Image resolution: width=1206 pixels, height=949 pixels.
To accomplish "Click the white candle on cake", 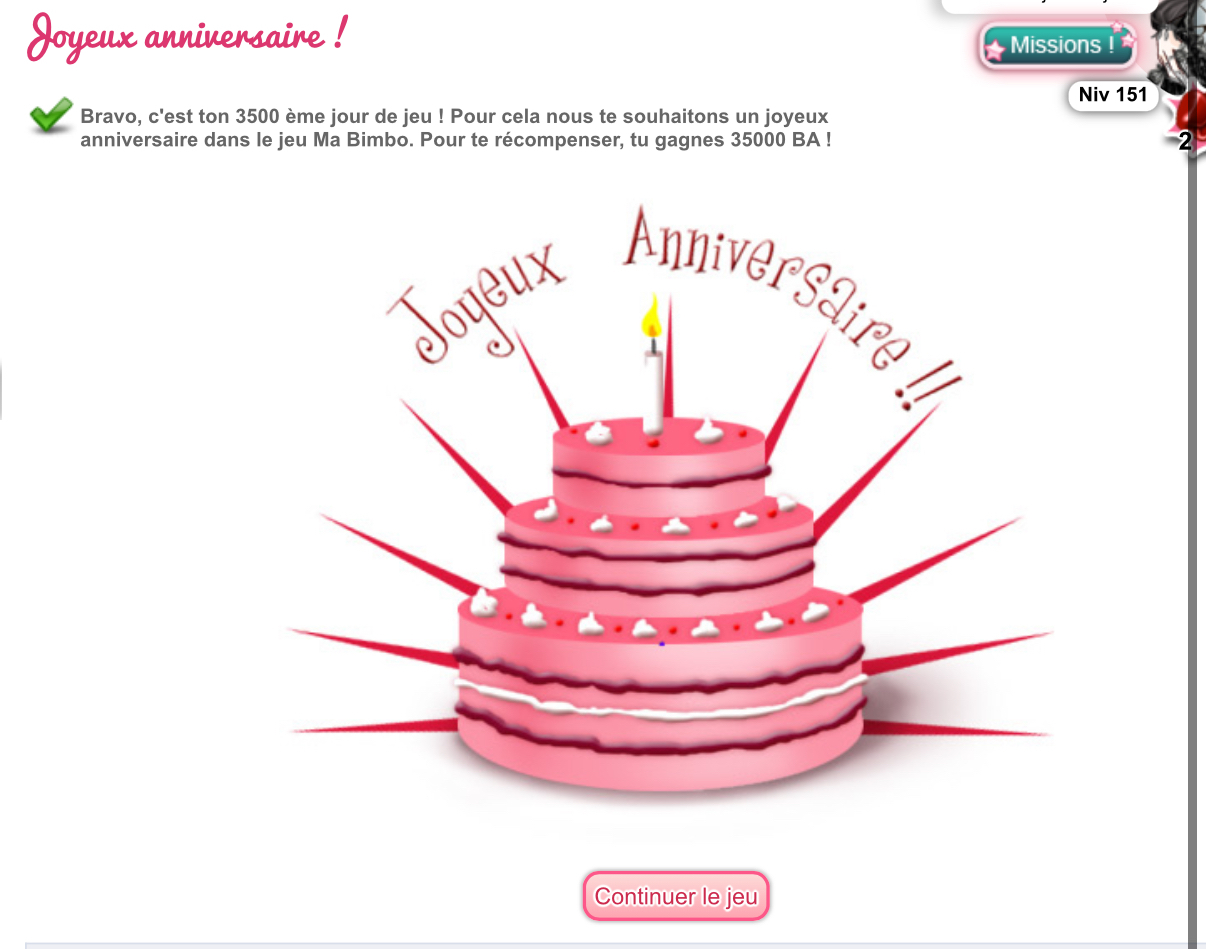I will click(x=653, y=390).
